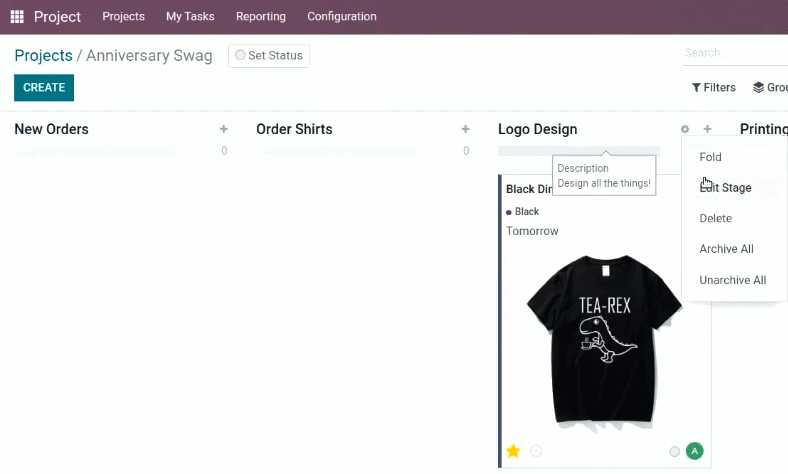Click the CREATE button
Viewport: 788px width, 474px height.
click(x=44, y=87)
